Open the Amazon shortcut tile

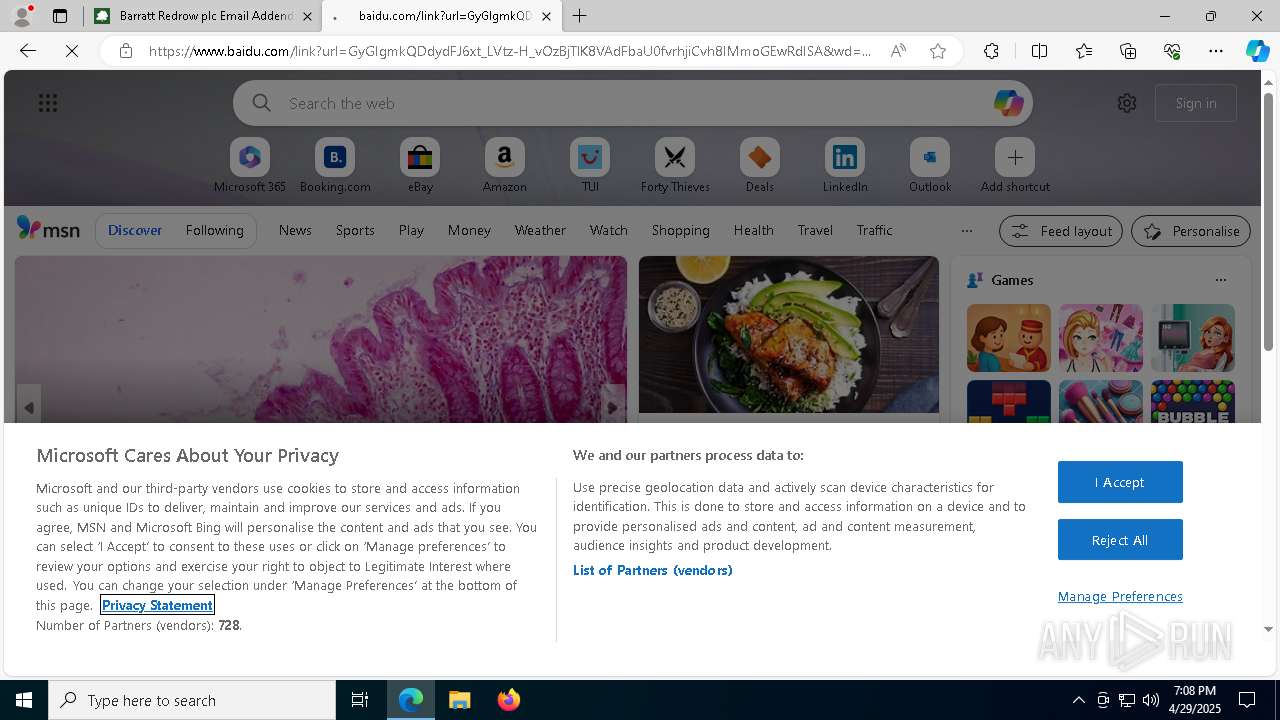pos(504,165)
